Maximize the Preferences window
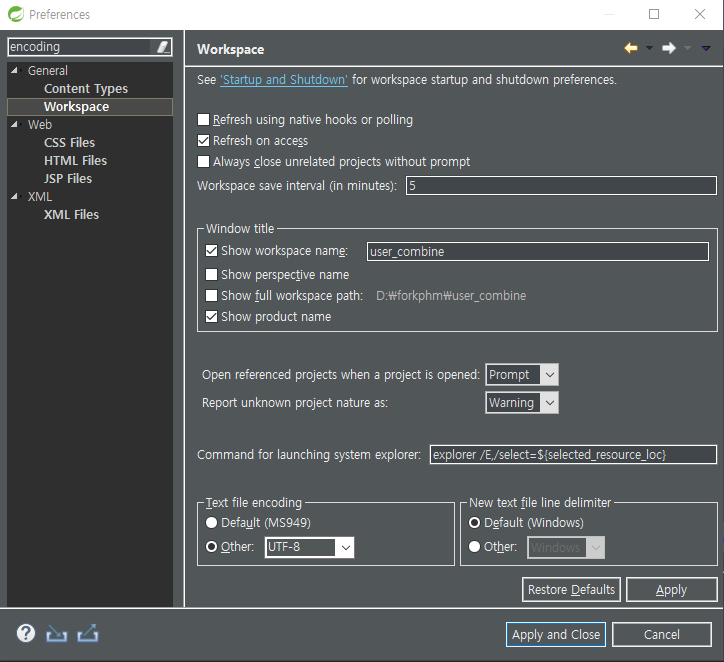Image resolution: width=724 pixels, height=662 pixels. 654,14
